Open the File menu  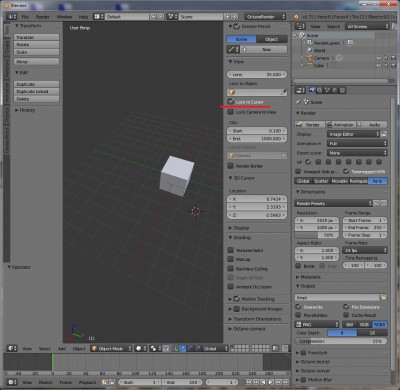(25, 17)
